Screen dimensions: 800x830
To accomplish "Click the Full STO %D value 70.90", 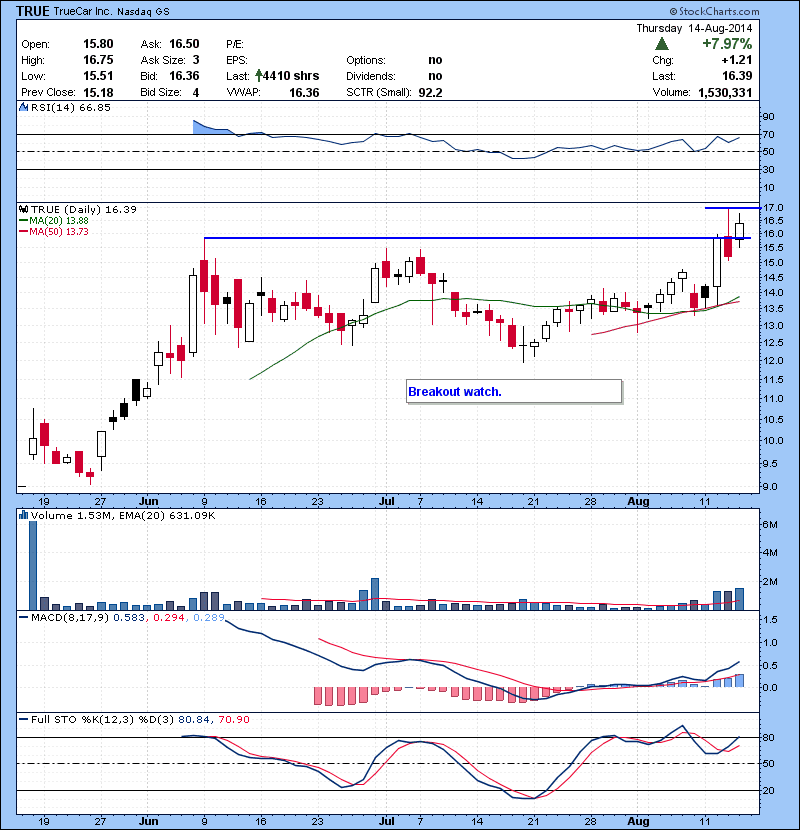I will pyautogui.click(x=233, y=719).
